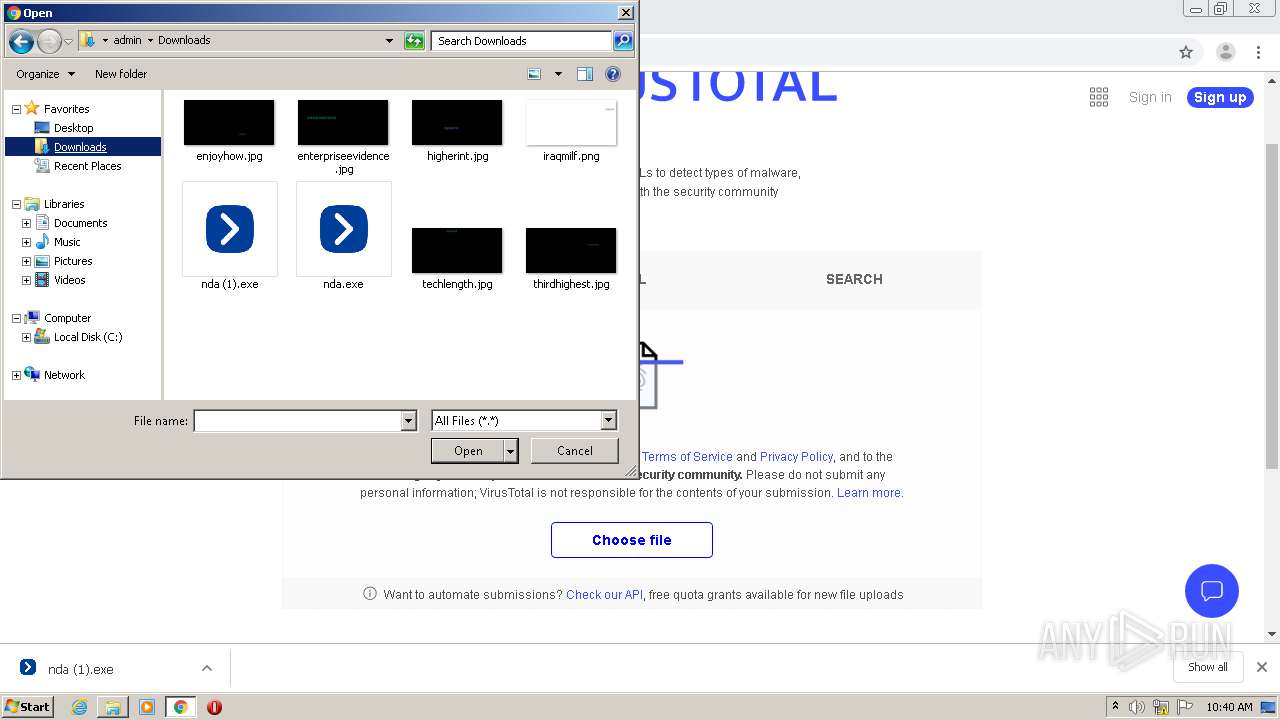This screenshot has width=1280, height=720.
Task: Open the Chrome profile avatar icon
Action: point(1226,52)
